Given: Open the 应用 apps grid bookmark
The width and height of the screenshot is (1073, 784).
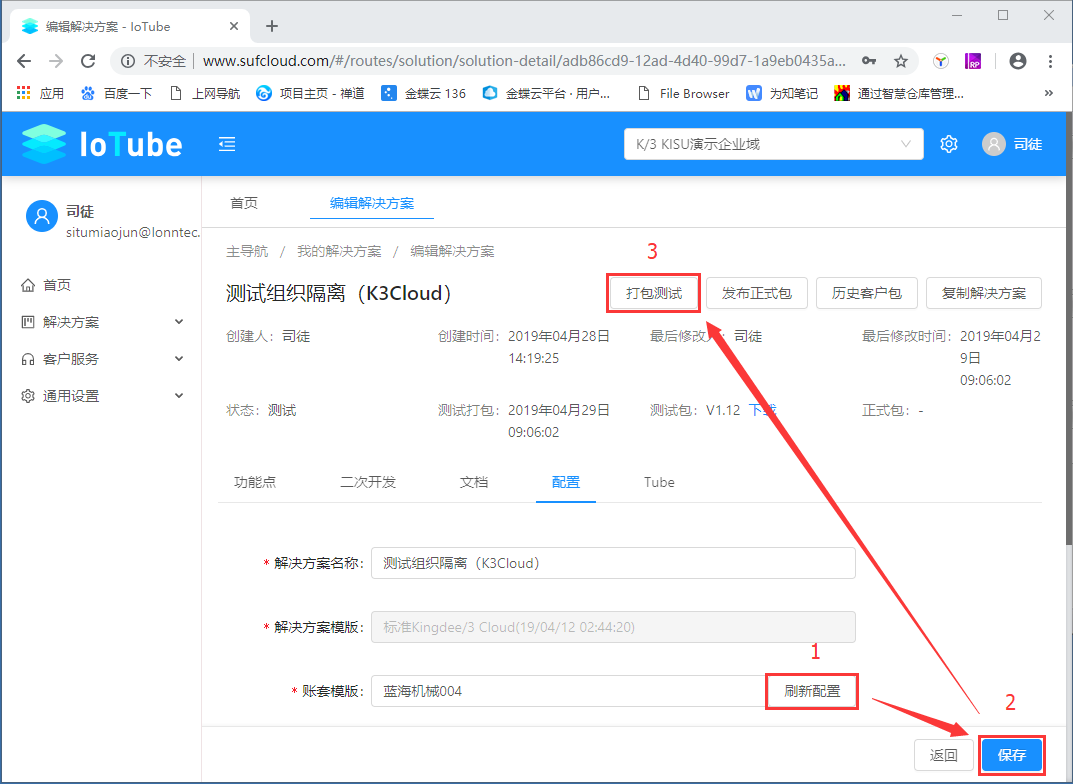Looking at the screenshot, I should click(x=40, y=93).
